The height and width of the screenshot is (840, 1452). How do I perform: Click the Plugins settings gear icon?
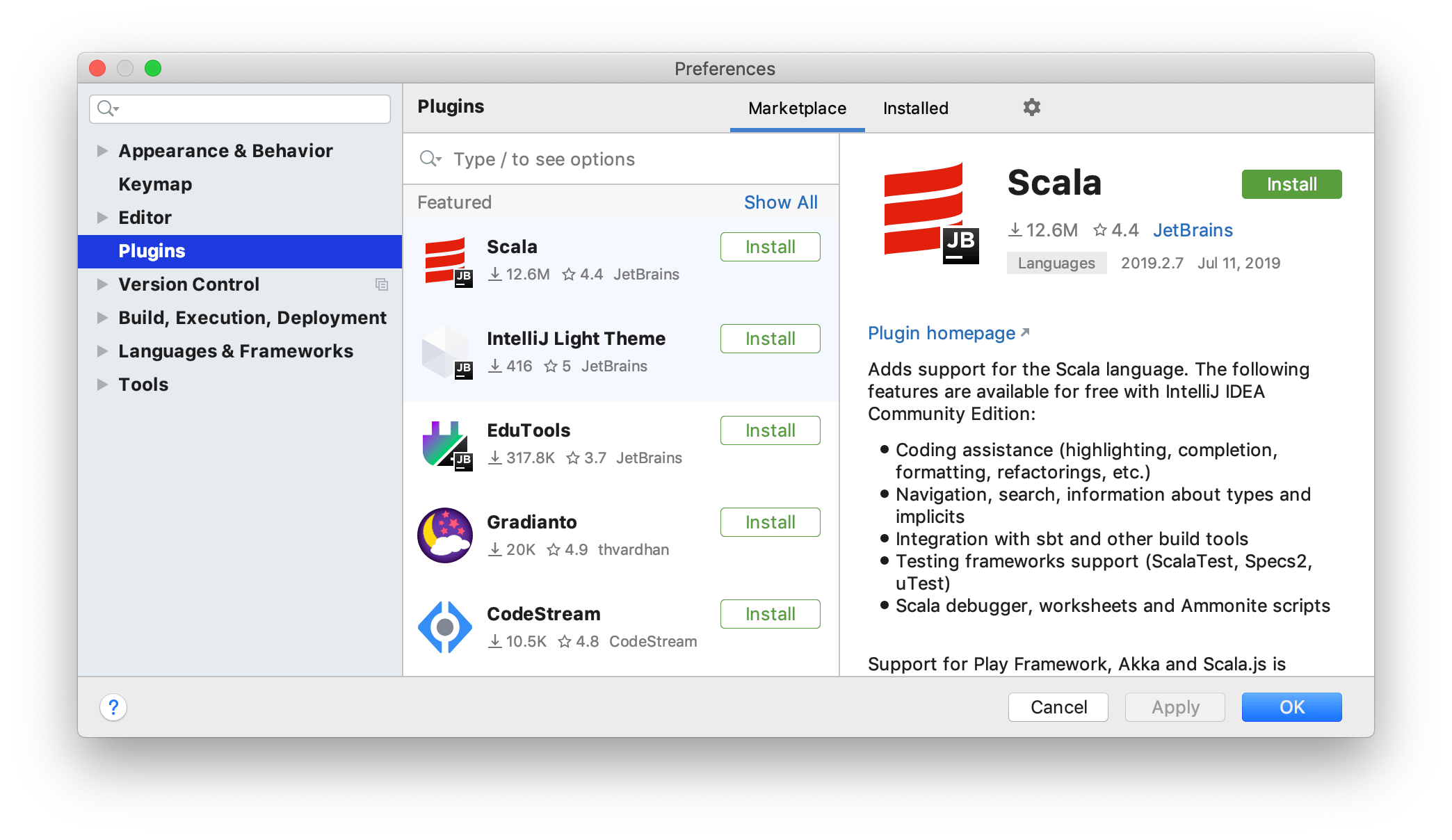(x=1031, y=108)
